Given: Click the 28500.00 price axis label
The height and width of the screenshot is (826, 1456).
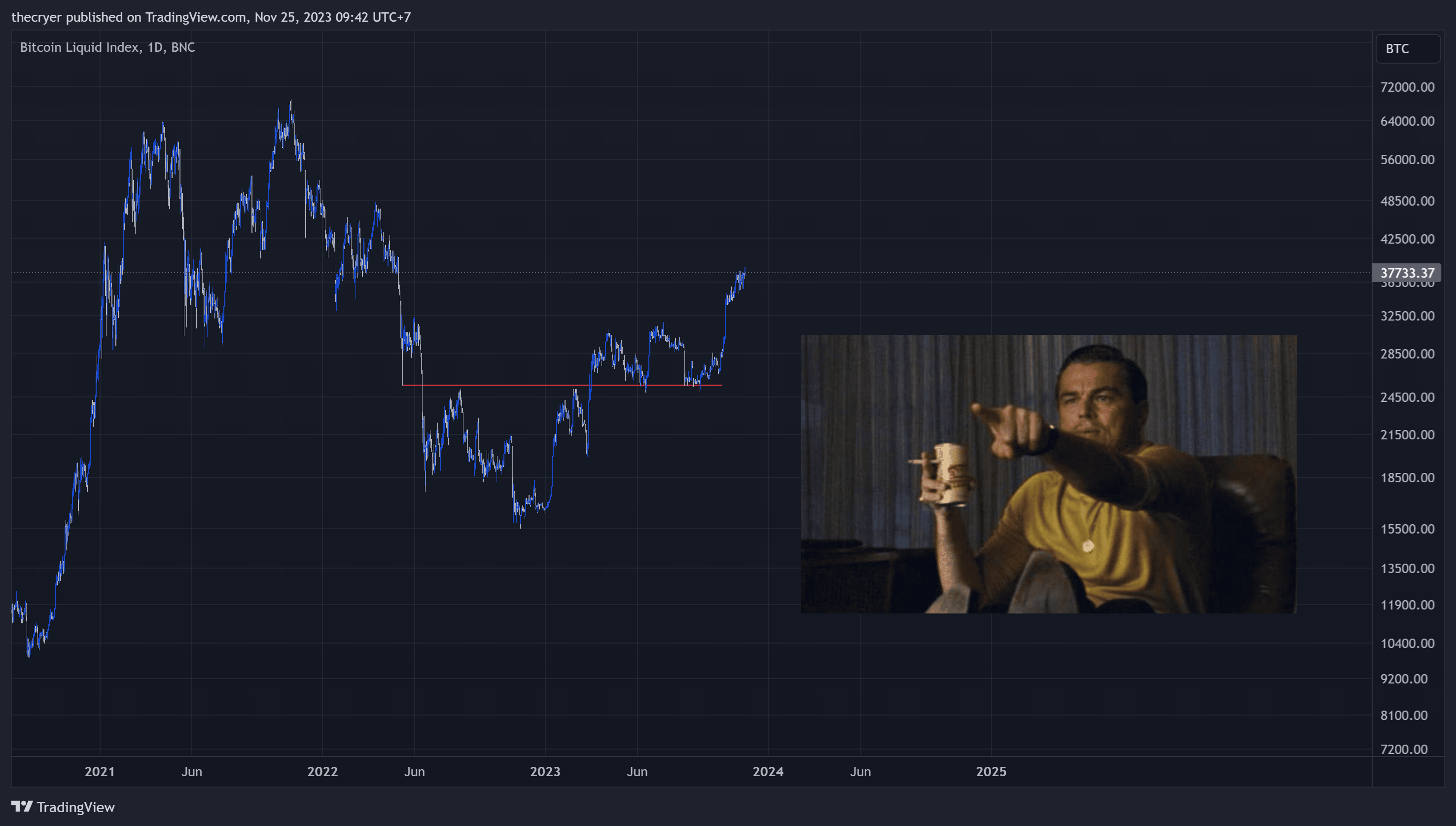Looking at the screenshot, I should pos(1407,354).
